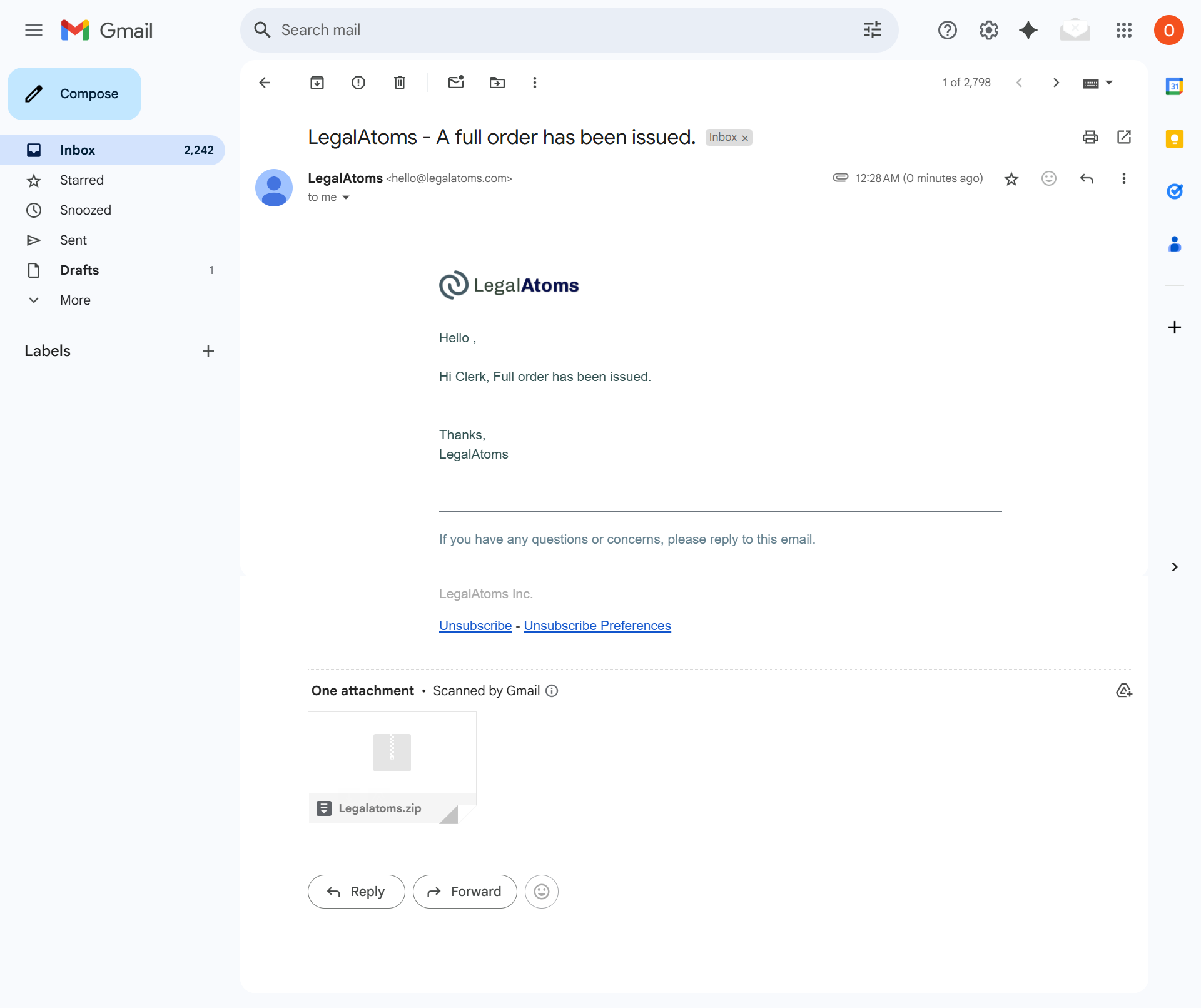
Task: Open the toolbar More options menu
Action: click(534, 83)
